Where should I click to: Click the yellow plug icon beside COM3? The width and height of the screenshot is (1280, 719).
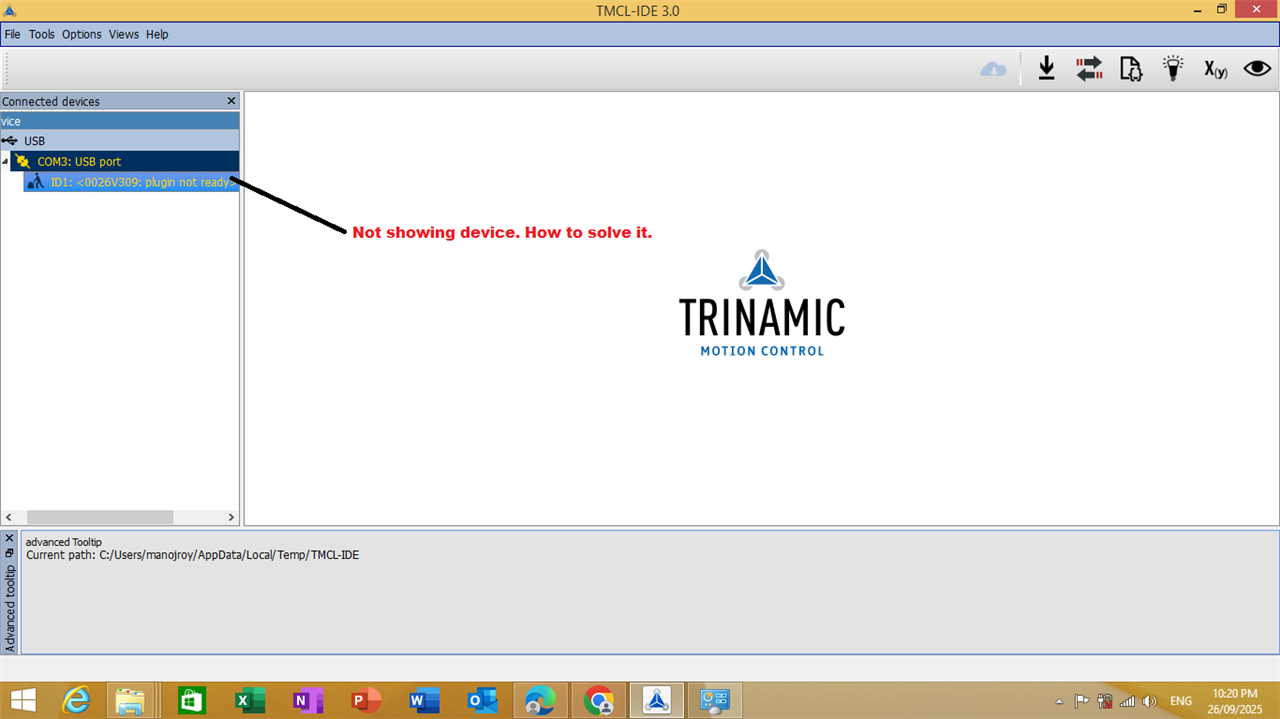24,161
